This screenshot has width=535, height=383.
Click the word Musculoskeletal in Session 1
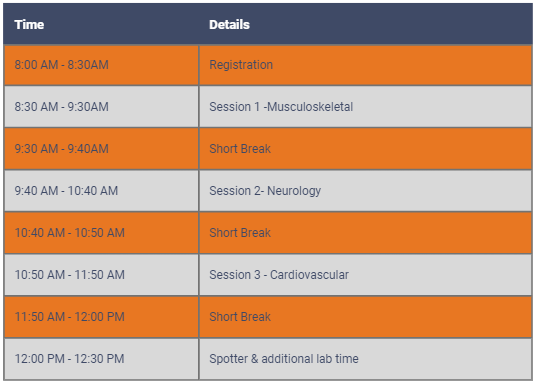[310, 107]
